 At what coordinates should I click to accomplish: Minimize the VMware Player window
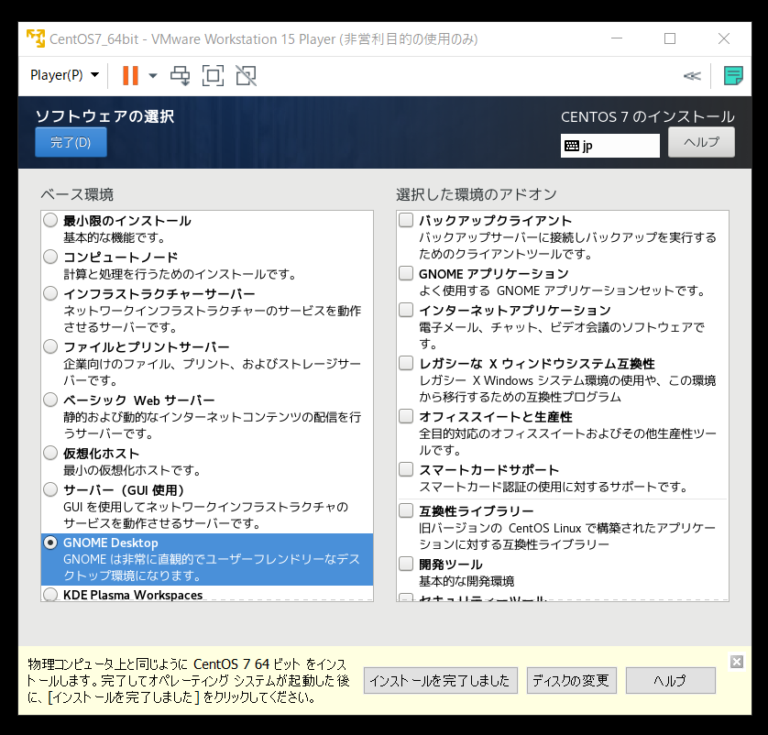617,38
